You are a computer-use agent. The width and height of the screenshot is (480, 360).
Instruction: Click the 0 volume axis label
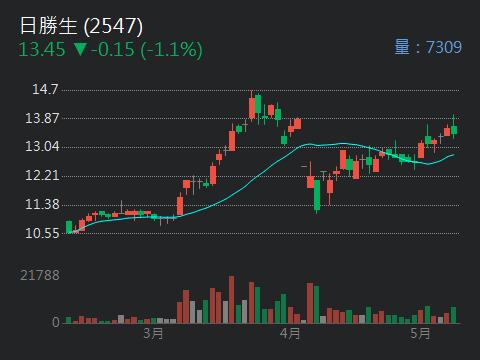tap(56, 322)
